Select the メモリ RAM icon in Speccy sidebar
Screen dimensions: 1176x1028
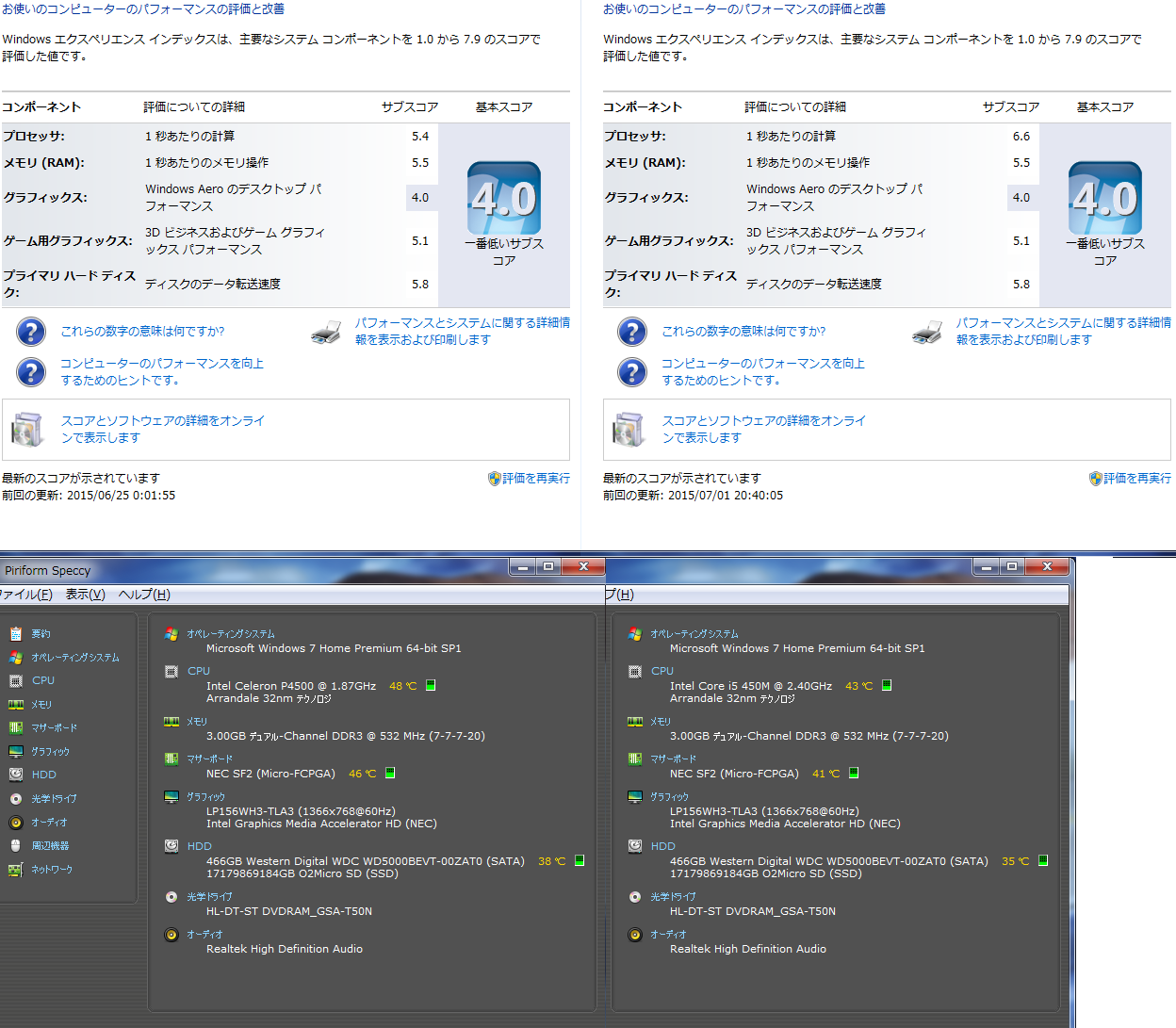16,704
